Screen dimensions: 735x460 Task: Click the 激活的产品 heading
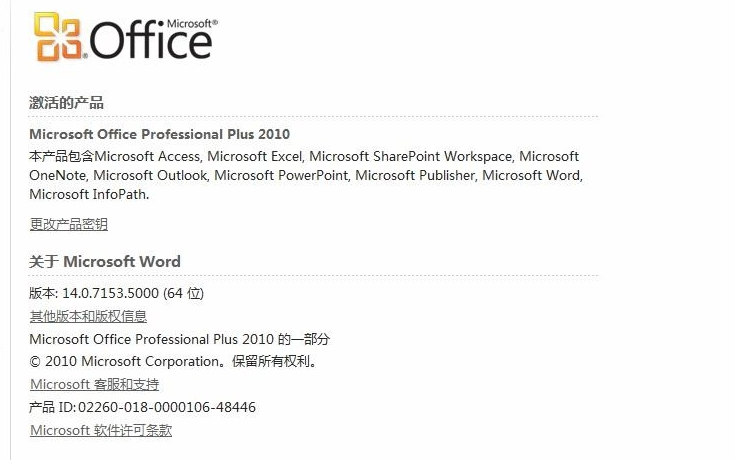tap(67, 102)
